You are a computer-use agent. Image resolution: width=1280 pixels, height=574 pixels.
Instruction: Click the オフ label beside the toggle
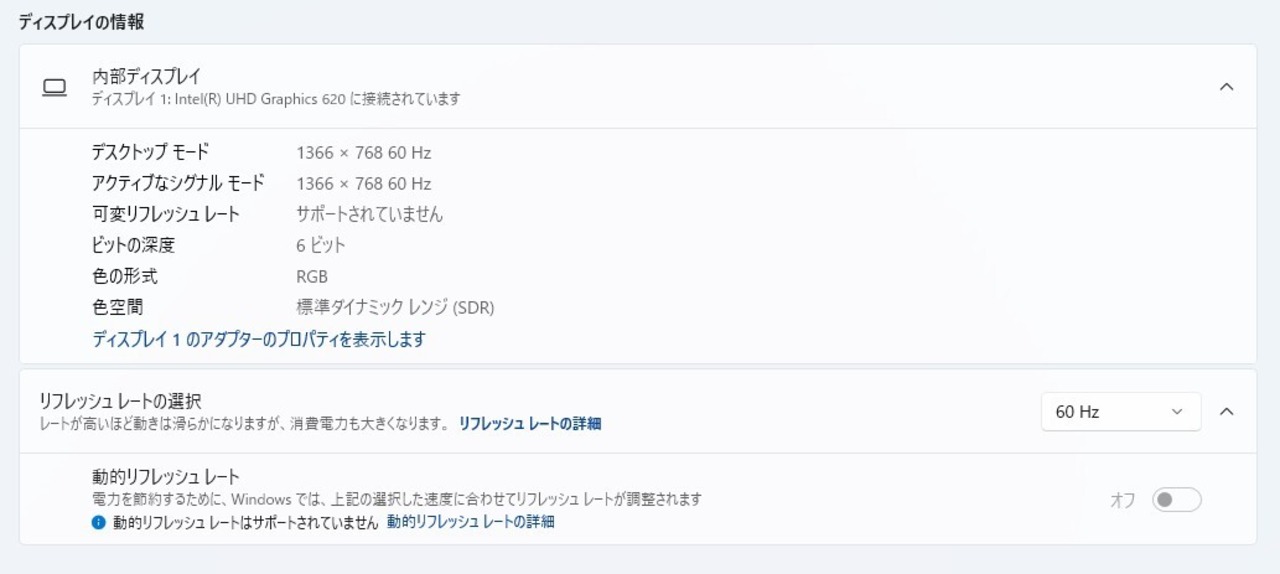(1122, 500)
